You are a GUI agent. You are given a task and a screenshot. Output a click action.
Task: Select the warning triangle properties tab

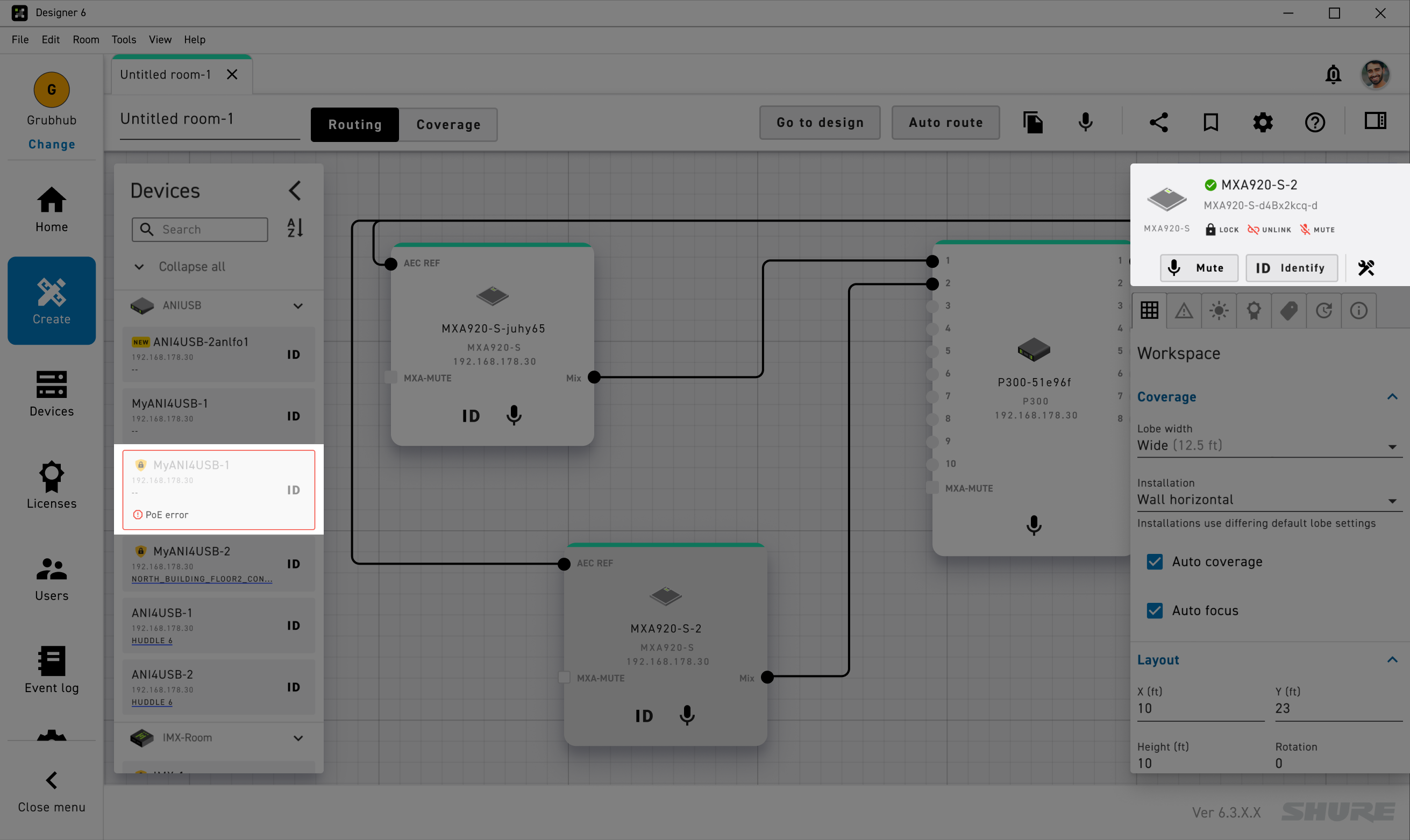point(1184,310)
